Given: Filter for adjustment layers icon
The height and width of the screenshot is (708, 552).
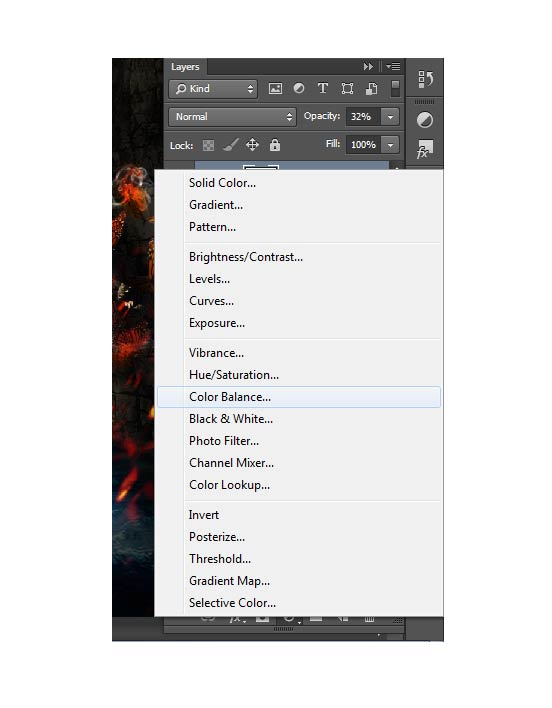Looking at the screenshot, I should click(x=299, y=88).
